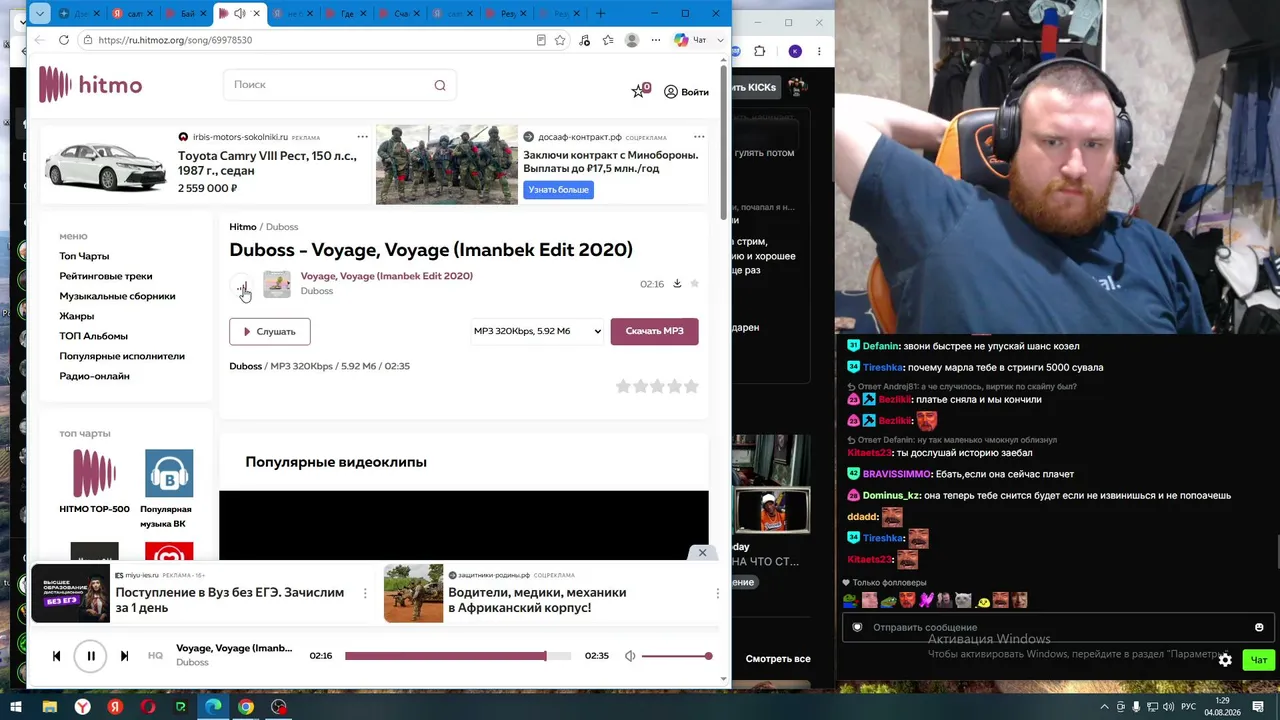Open the browser three-dots settings menu
The height and width of the screenshot is (720, 1280).
point(656,40)
